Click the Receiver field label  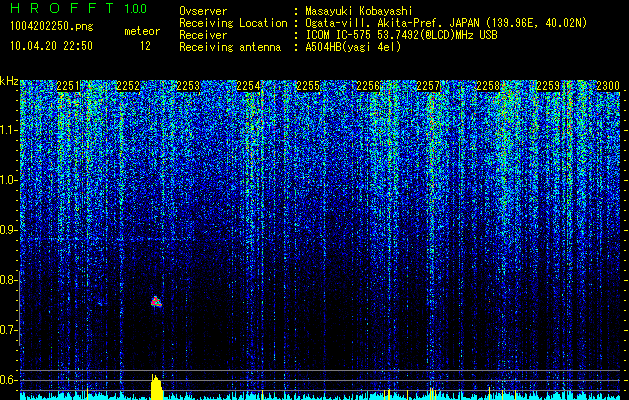(203, 35)
